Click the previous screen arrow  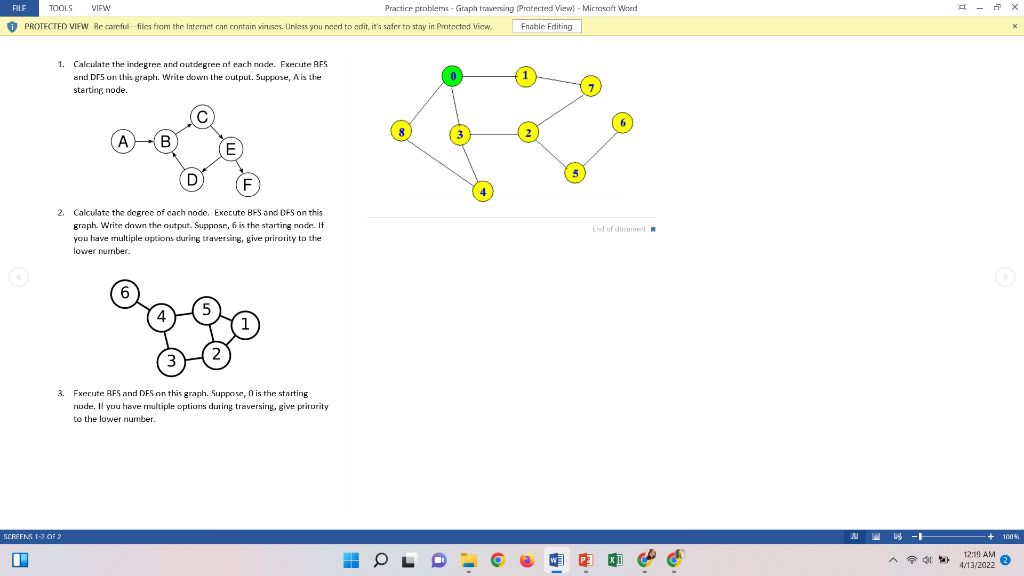click(x=18, y=277)
